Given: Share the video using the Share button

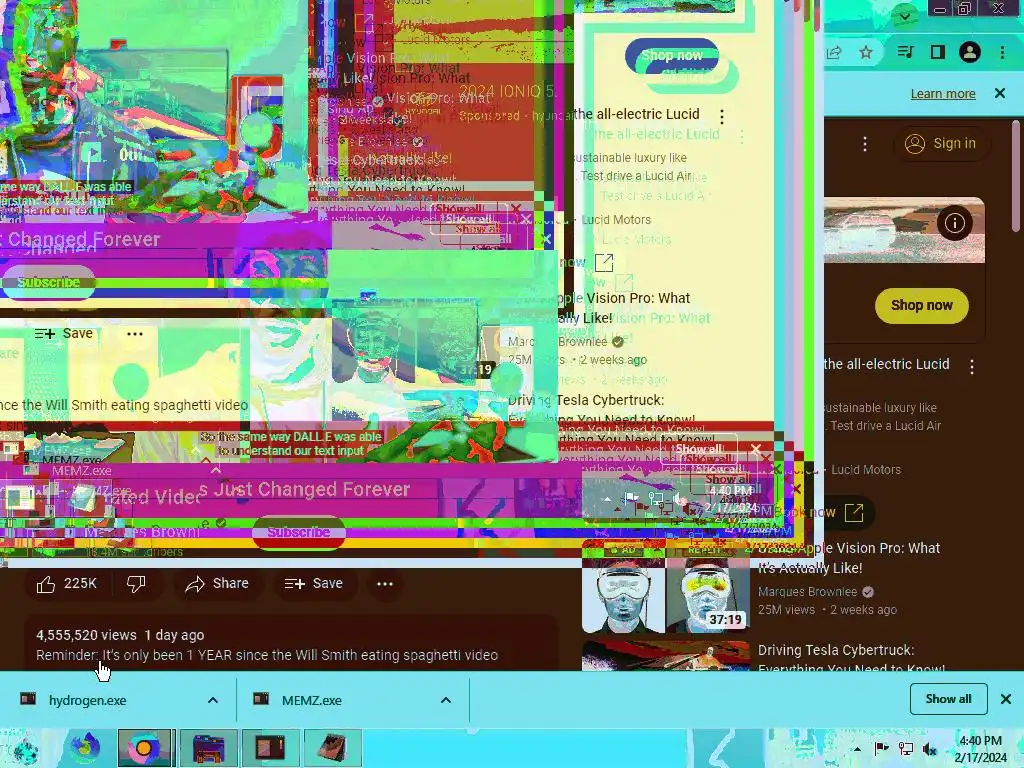Looking at the screenshot, I should [x=217, y=583].
